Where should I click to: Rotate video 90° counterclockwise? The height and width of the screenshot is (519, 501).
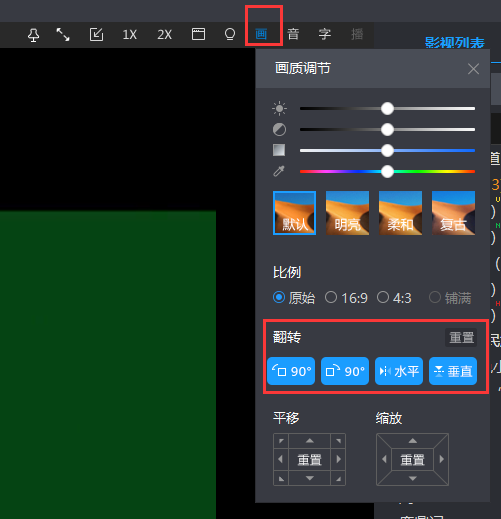click(x=291, y=371)
